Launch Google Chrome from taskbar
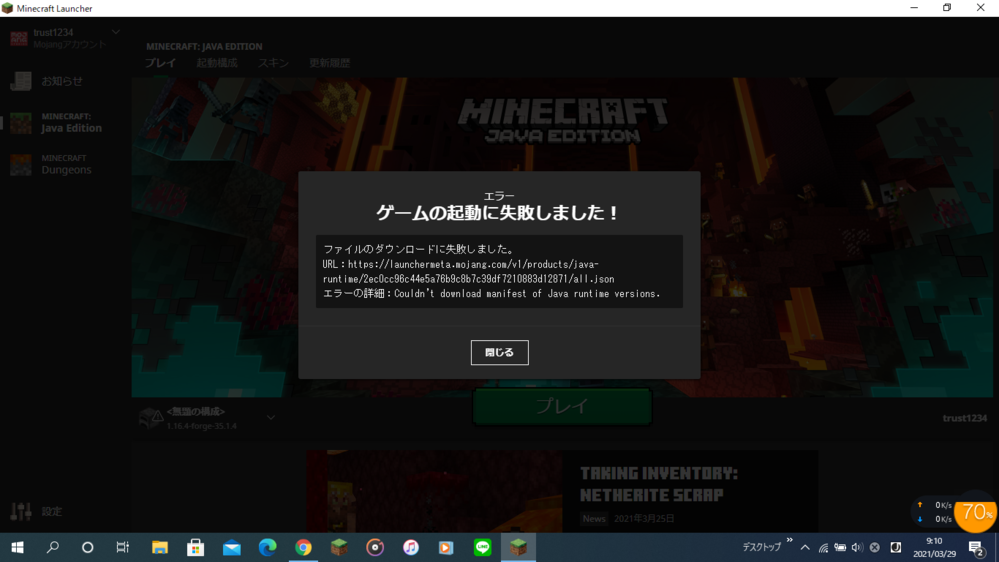999x562 pixels. coord(303,547)
